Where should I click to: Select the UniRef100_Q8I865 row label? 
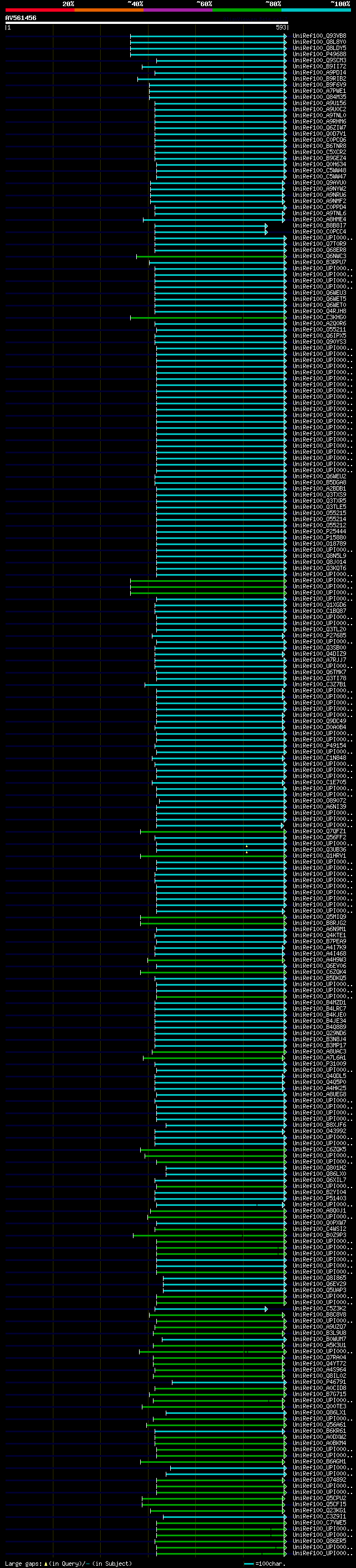click(x=319, y=1278)
